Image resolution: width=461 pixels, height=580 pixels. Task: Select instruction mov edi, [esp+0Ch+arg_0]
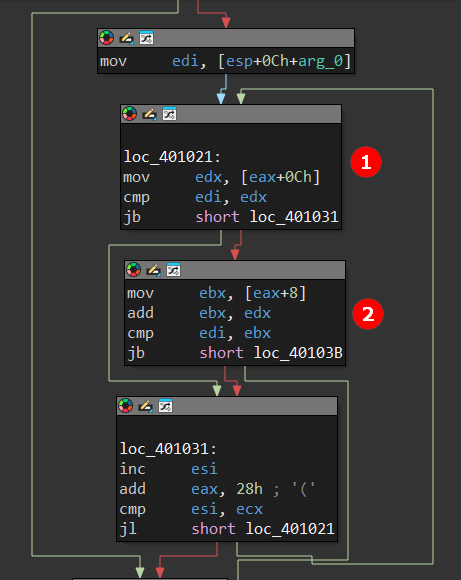[x=225, y=61]
